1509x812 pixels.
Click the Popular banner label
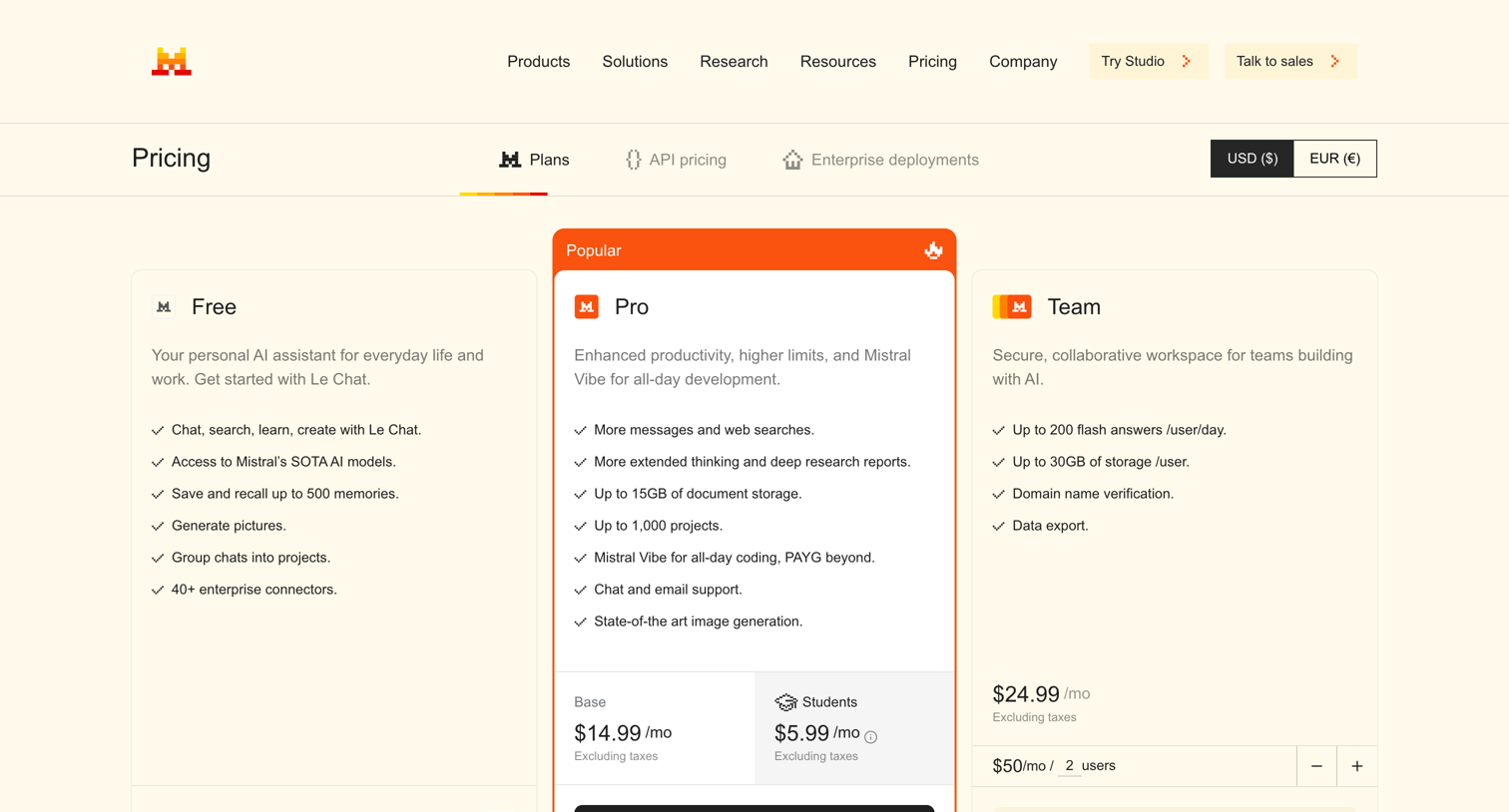coord(594,250)
